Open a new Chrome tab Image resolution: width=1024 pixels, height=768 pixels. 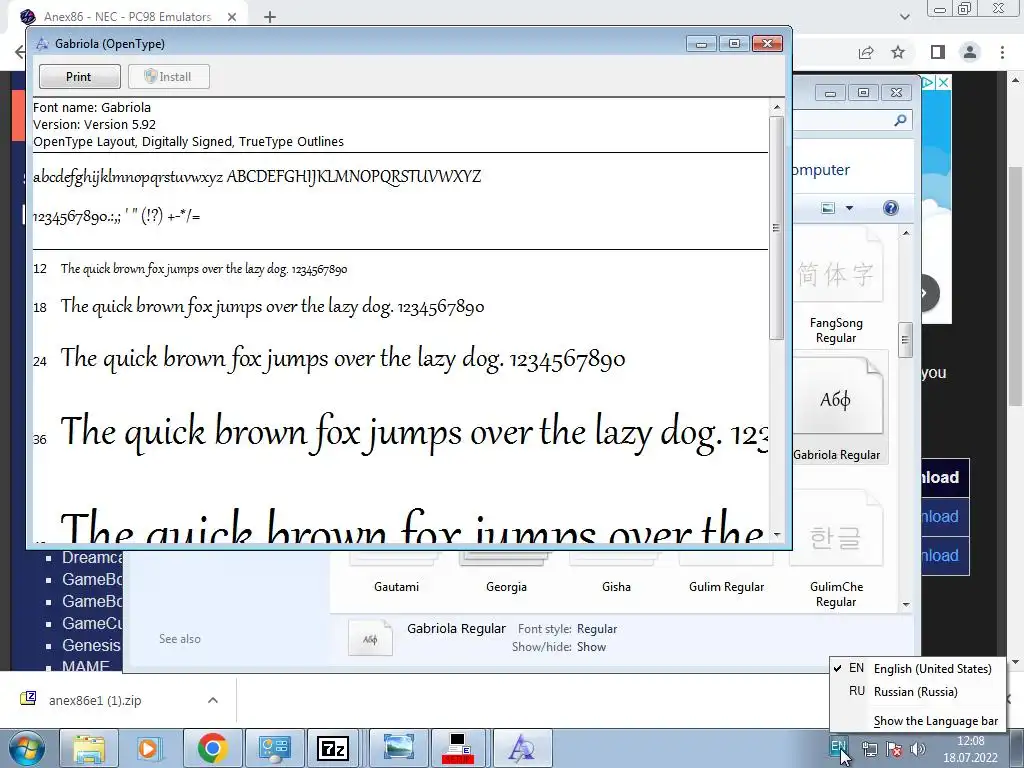coord(270,17)
